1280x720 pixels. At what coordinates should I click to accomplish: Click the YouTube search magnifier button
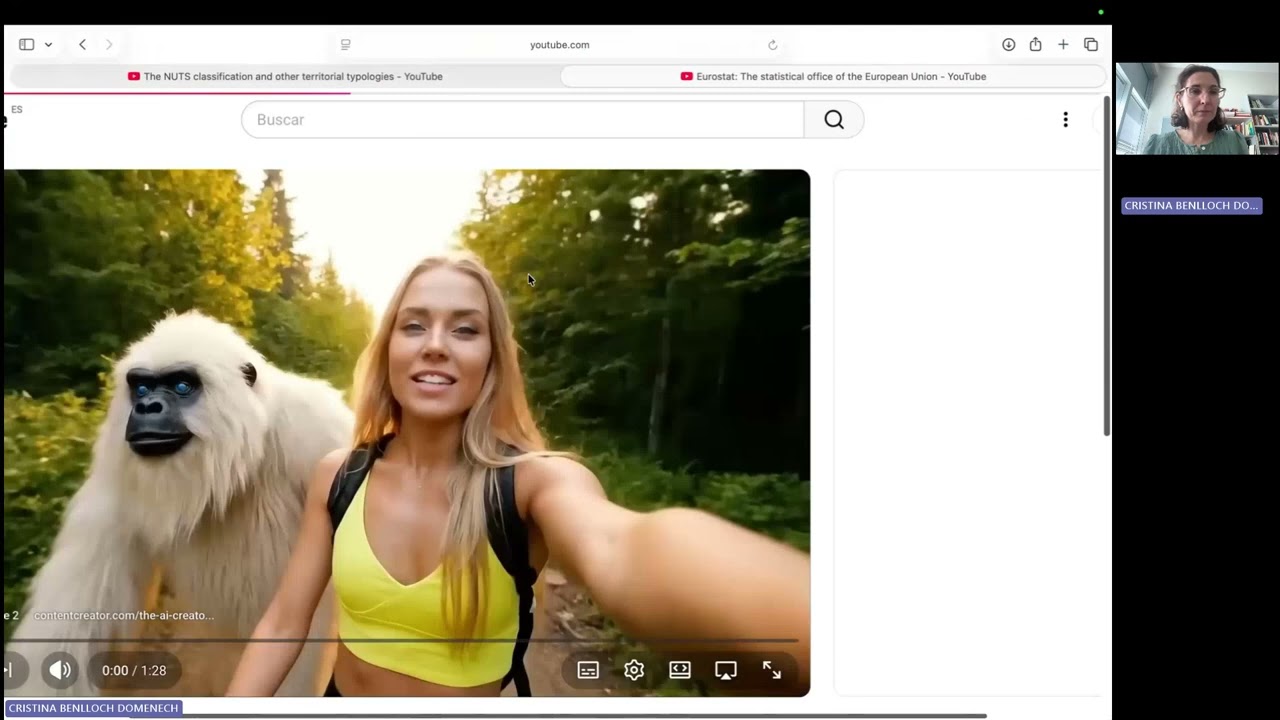tap(834, 120)
